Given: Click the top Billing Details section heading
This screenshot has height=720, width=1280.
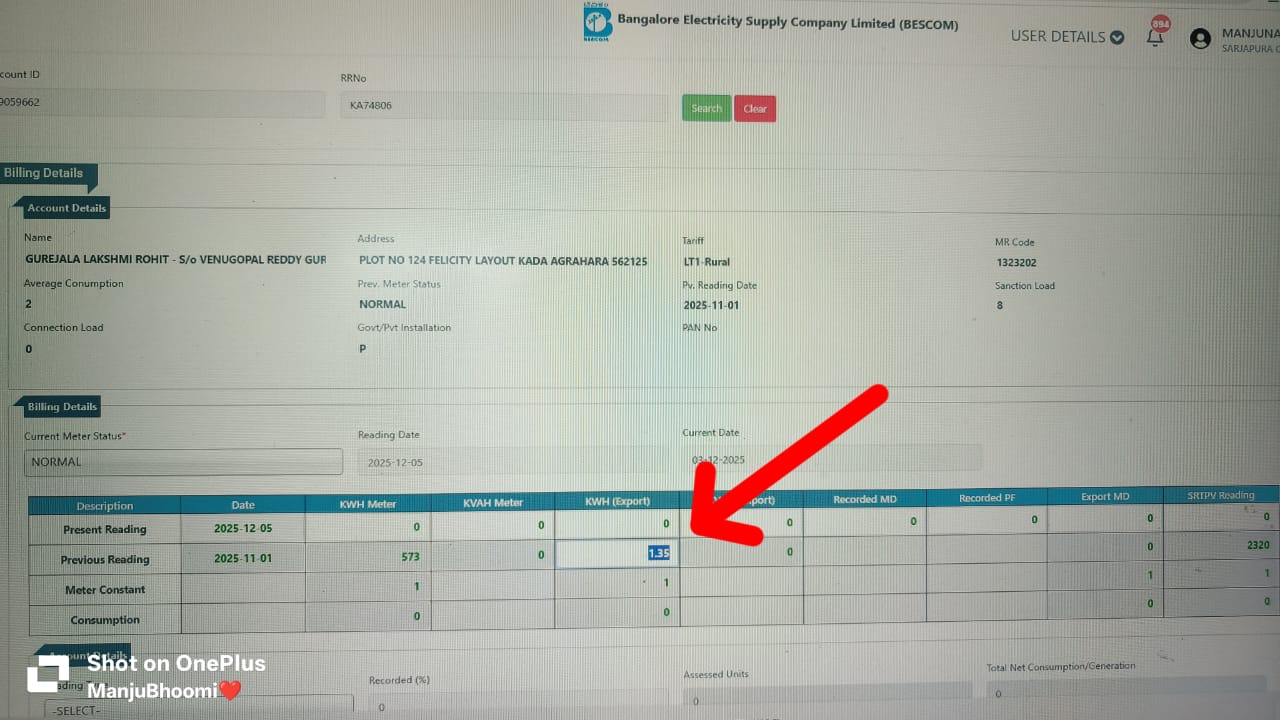Looking at the screenshot, I should 44,173.
